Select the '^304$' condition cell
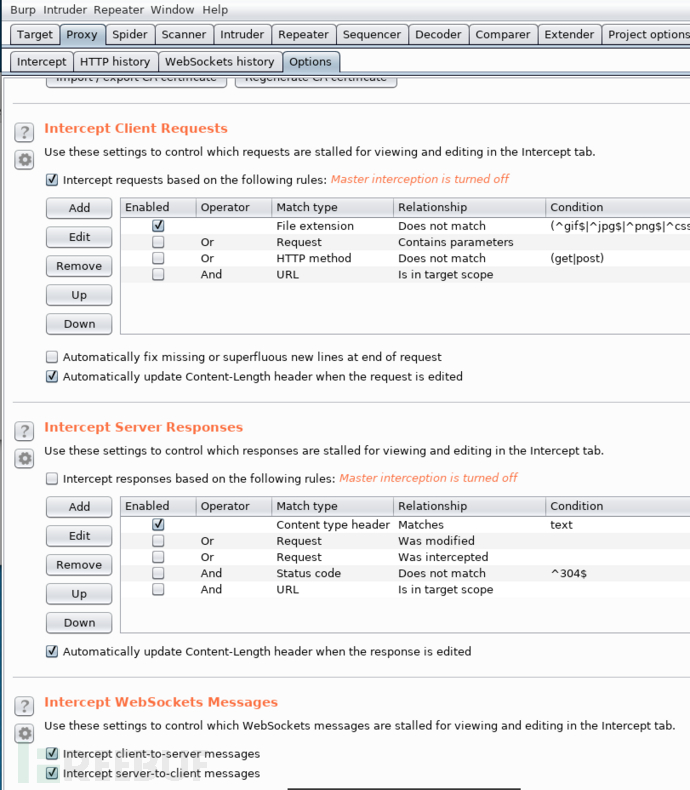The width and height of the screenshot is (690, 790). [617, 573]
